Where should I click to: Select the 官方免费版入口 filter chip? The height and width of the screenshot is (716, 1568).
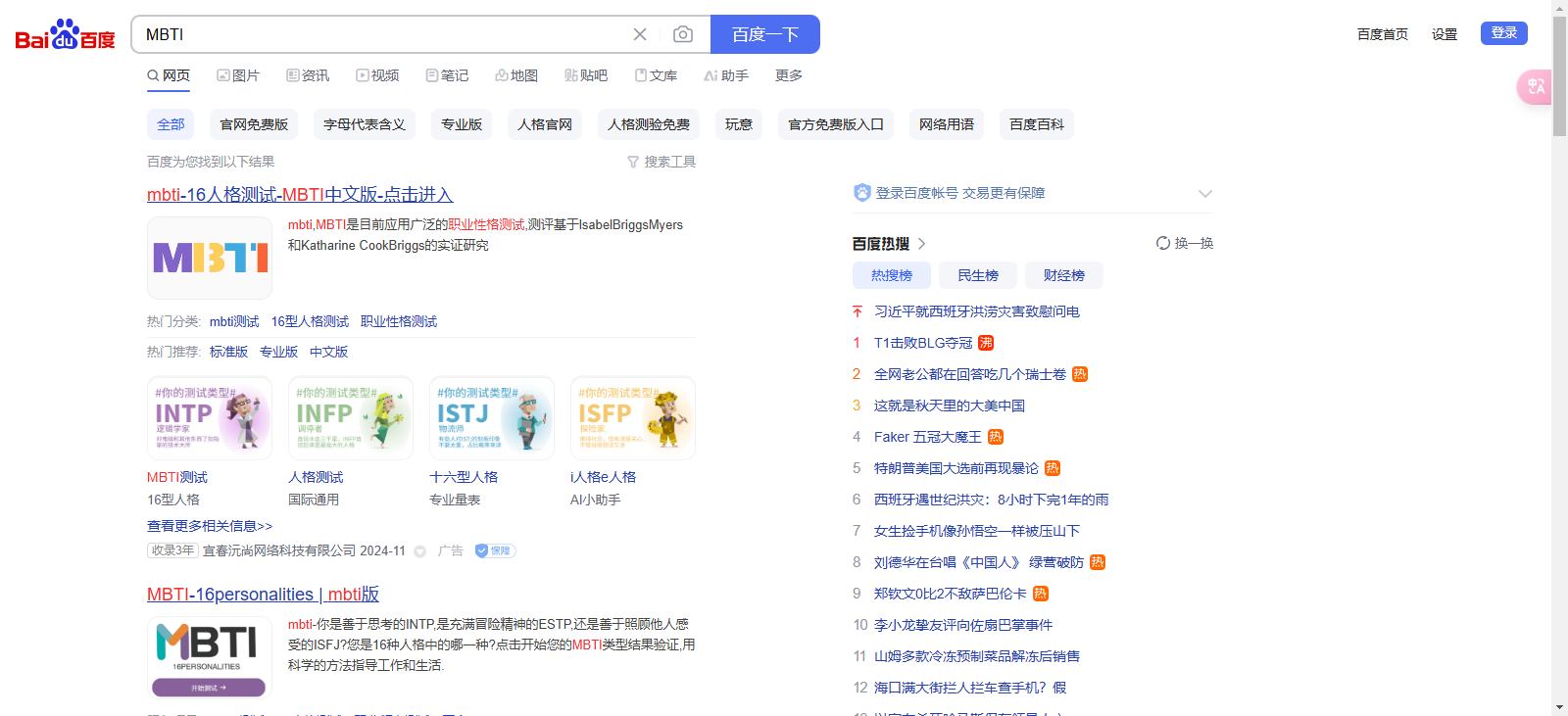[836, 124]
